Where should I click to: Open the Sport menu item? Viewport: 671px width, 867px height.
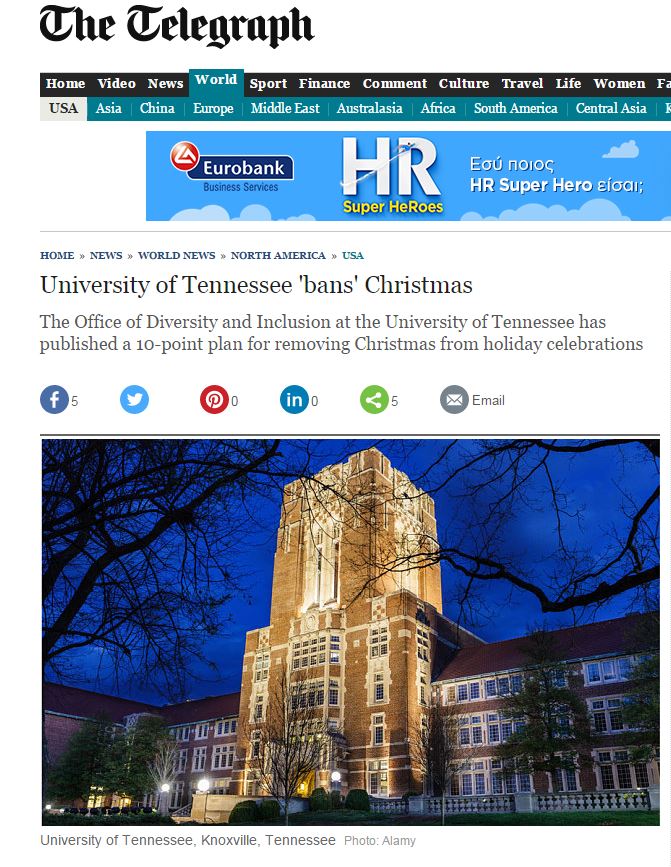pyautogui.click(x=268, y=83)
